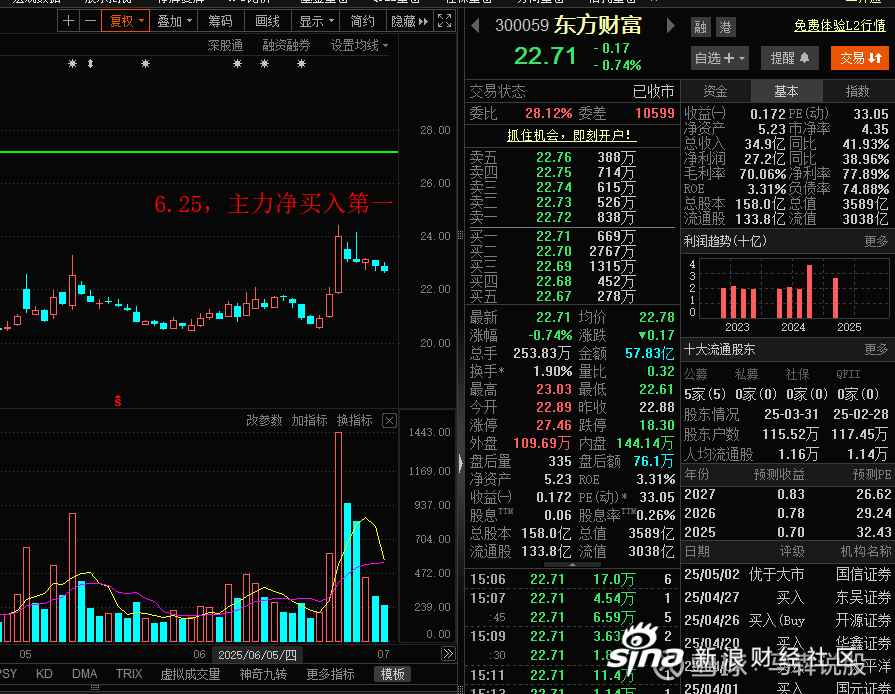Click the 融资融券 label

286,45
